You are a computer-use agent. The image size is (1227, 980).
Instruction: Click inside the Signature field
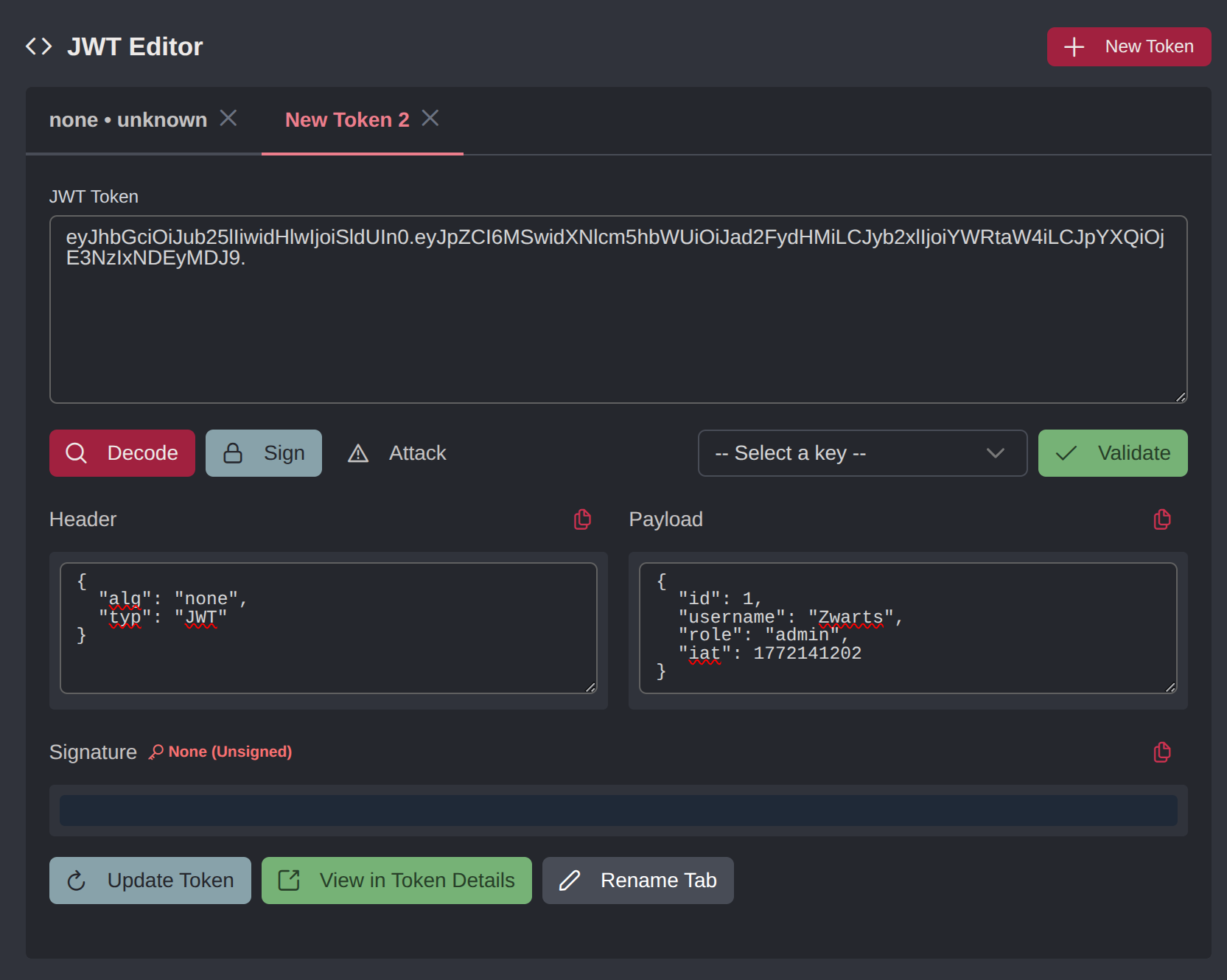[x=618, y=811]
